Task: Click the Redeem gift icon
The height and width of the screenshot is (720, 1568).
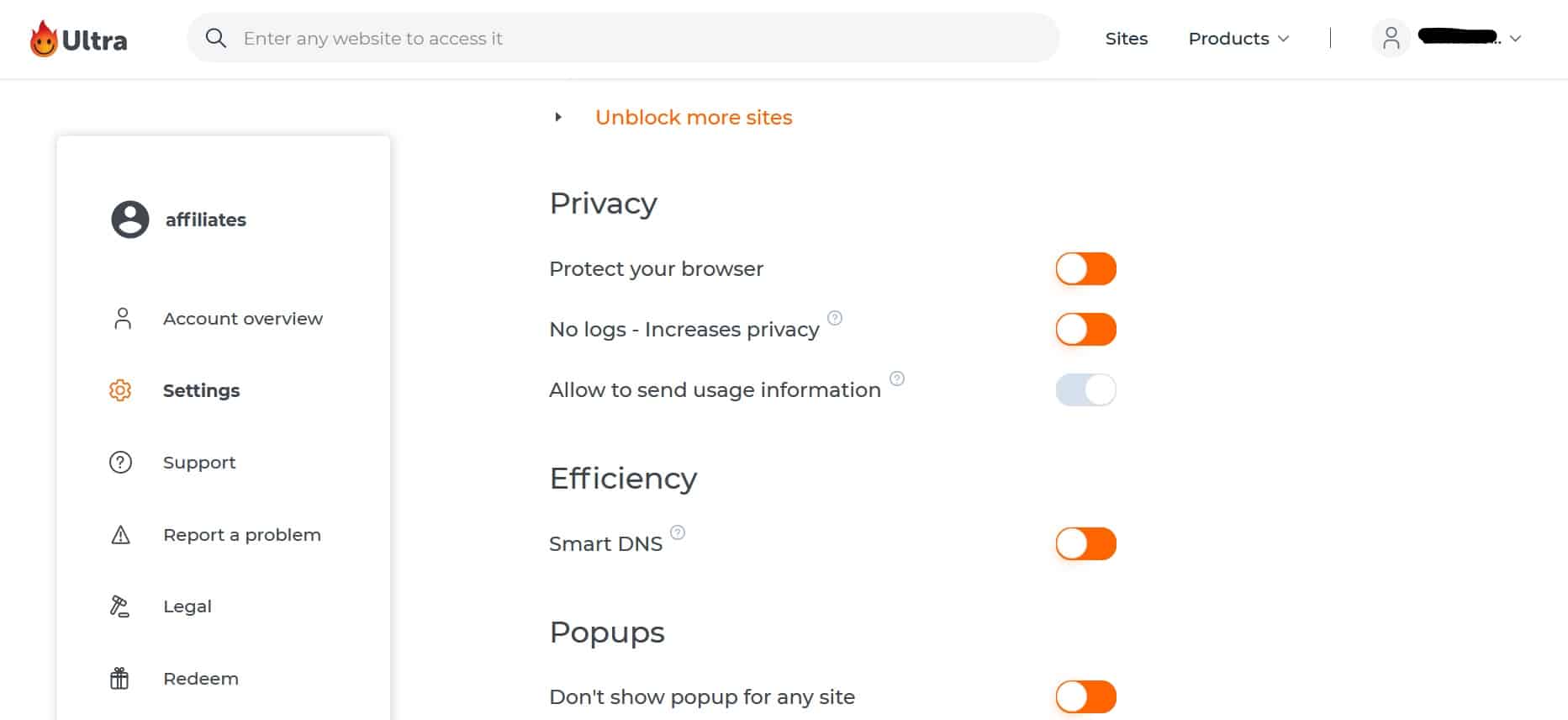Action: pos(119,678)
